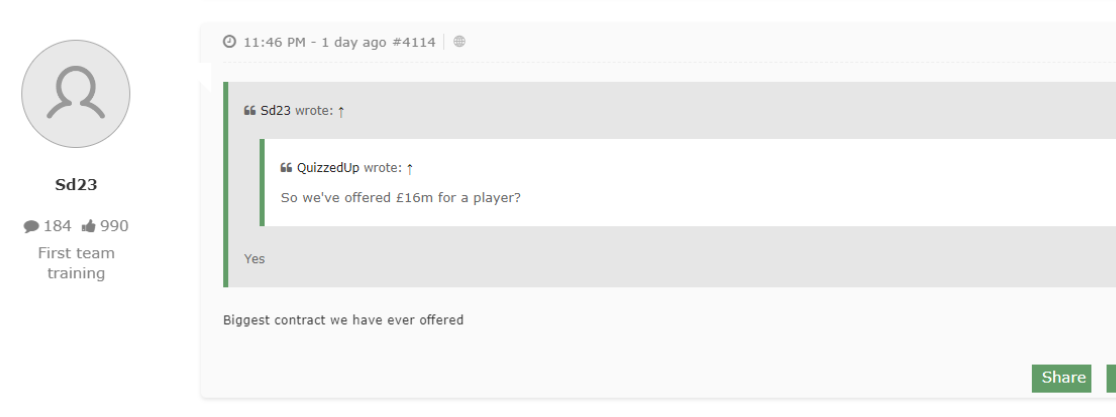Viewport: 1116px width, 417px height.
Task: Open the post number #4114 permalink
Action: 414,42
